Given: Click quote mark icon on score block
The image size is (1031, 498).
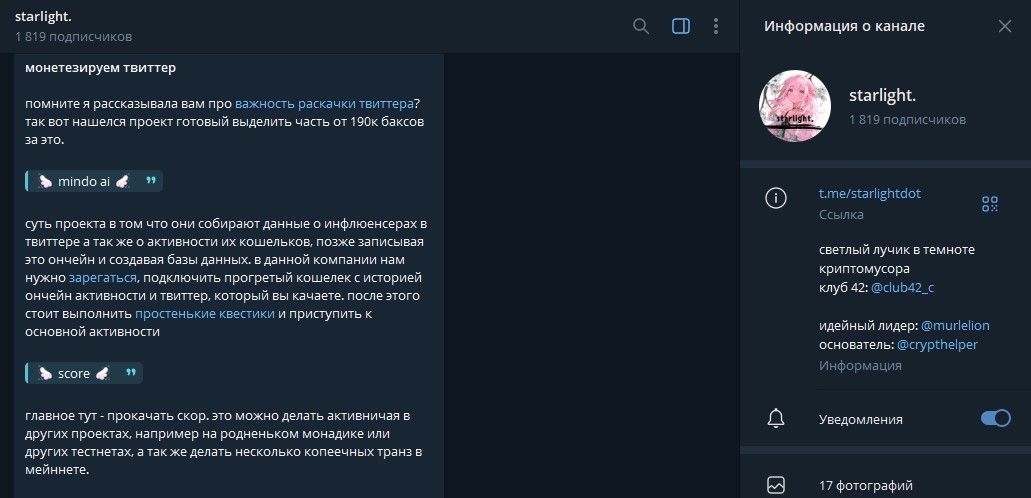Looking at the screenshot, I should tap(131, 372).
